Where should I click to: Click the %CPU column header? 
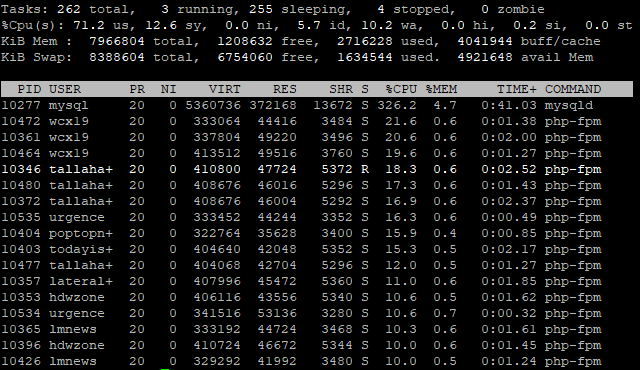click(401, 89)
